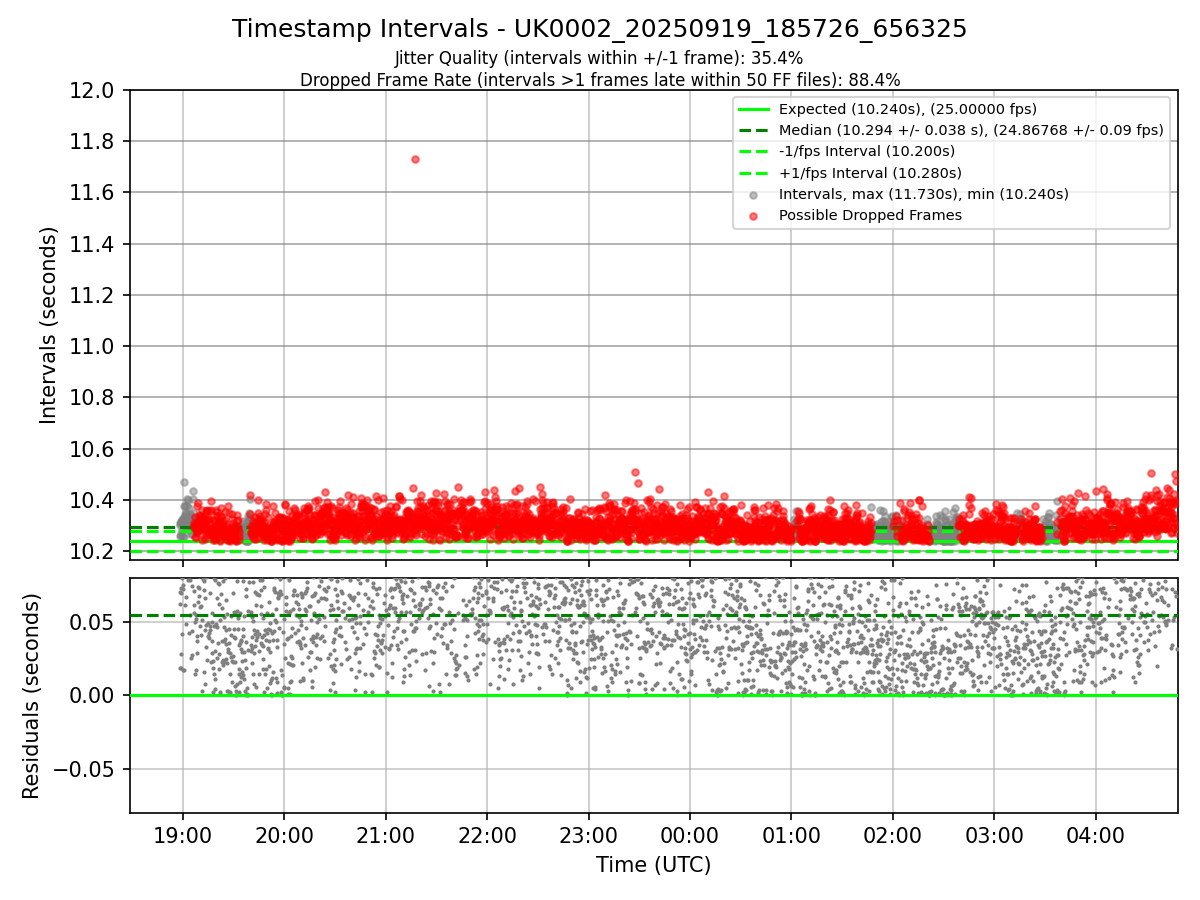Click the solid green line sample for 'Expected'
Viewport: 1200px width, 900px height.
click(x=754, y=110)
